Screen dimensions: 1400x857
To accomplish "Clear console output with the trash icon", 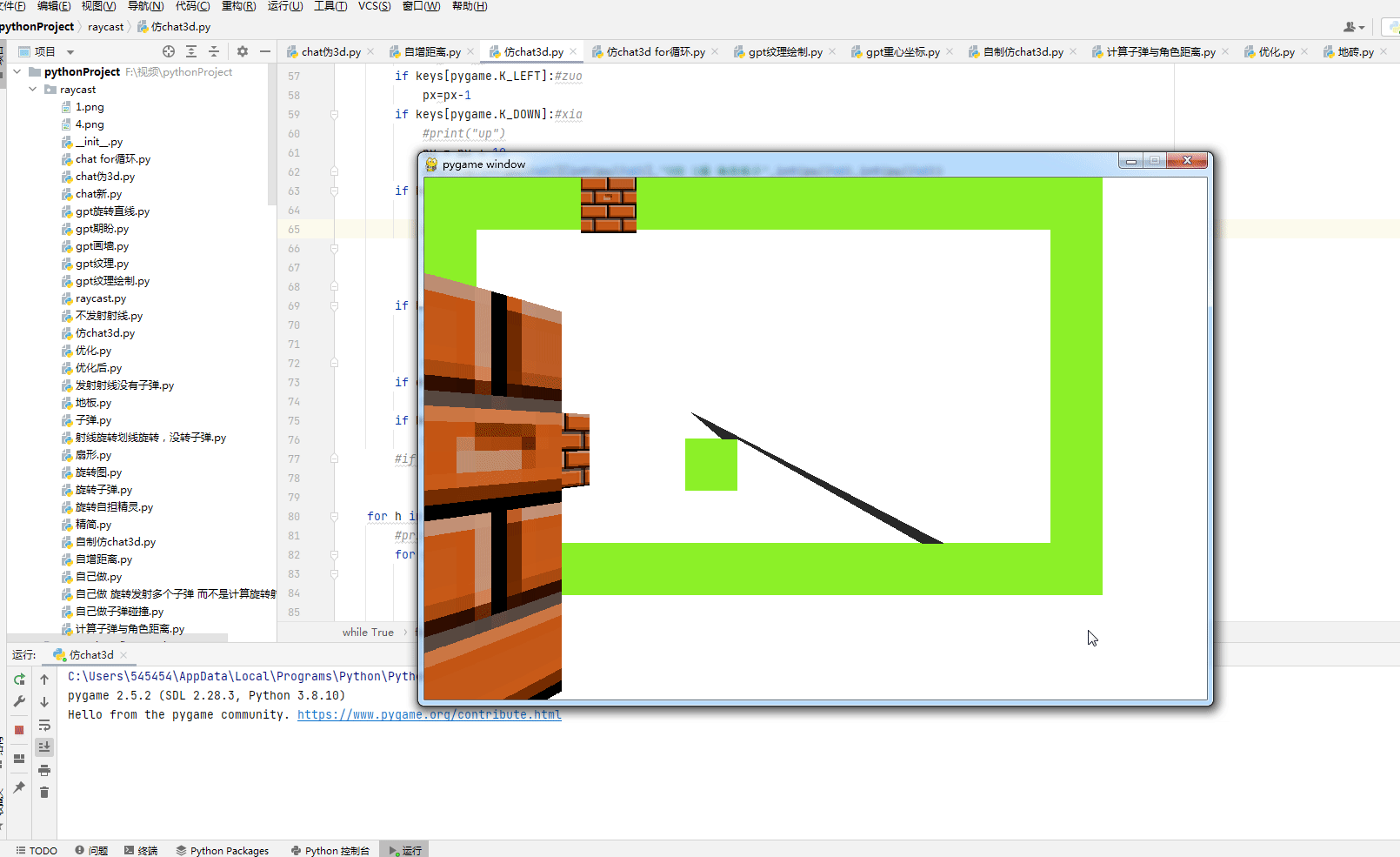I will tap(44, 793).
